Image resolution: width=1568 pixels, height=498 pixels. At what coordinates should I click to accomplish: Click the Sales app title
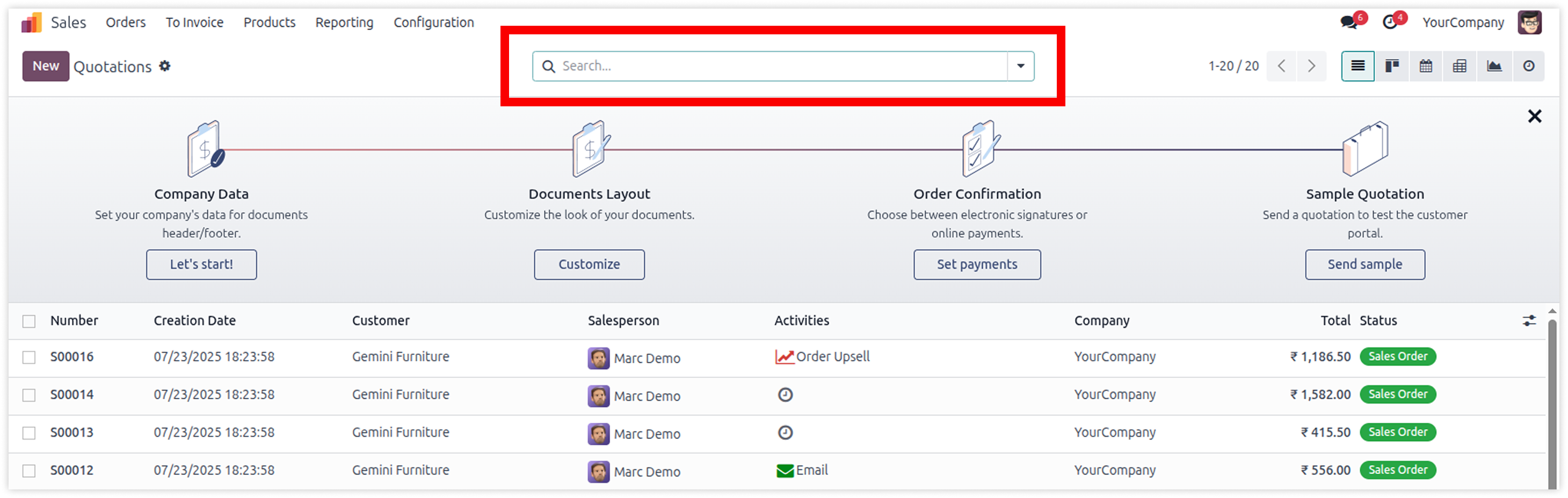coord(68,23)
